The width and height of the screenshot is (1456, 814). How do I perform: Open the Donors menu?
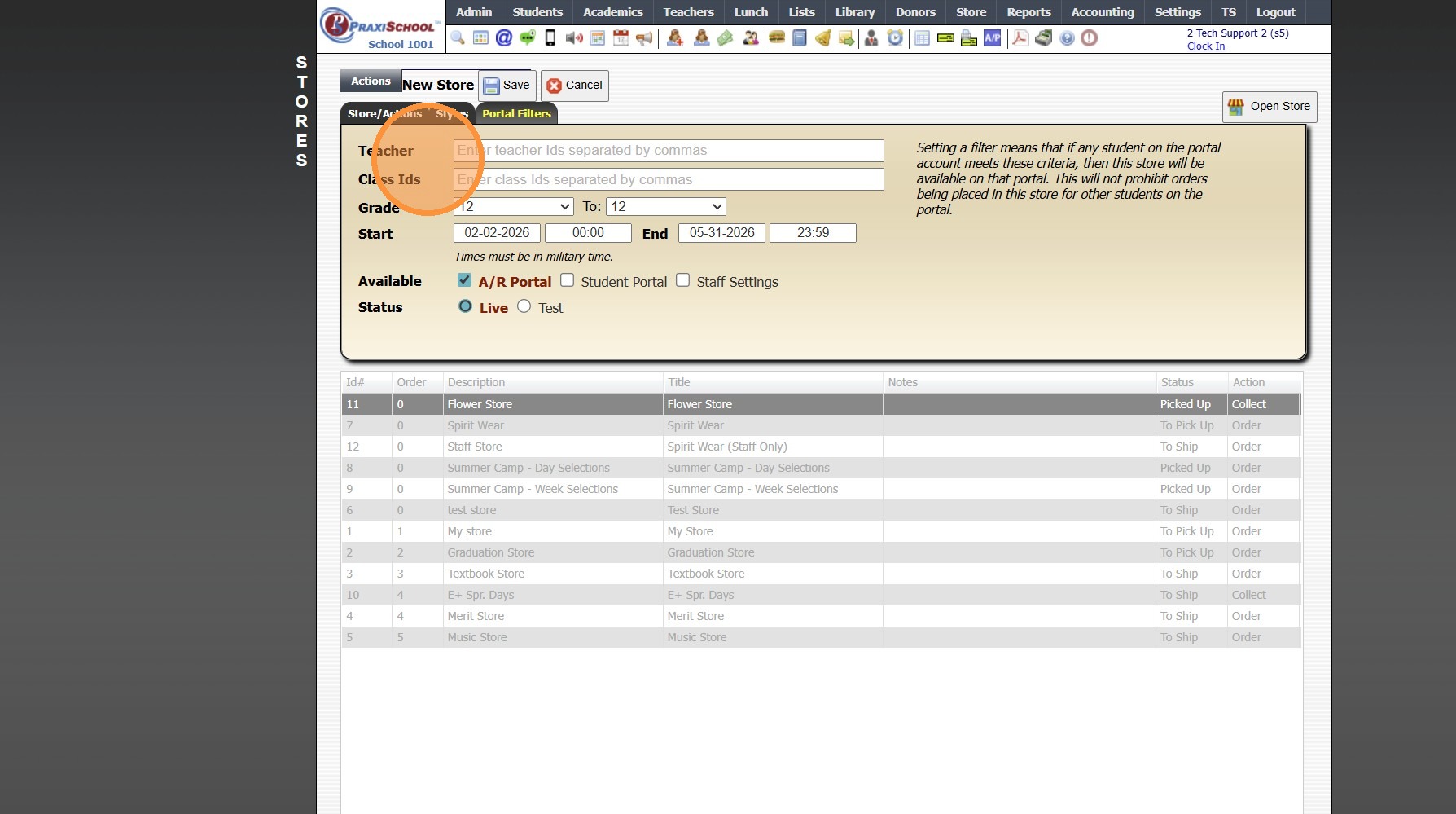[915, 12]
